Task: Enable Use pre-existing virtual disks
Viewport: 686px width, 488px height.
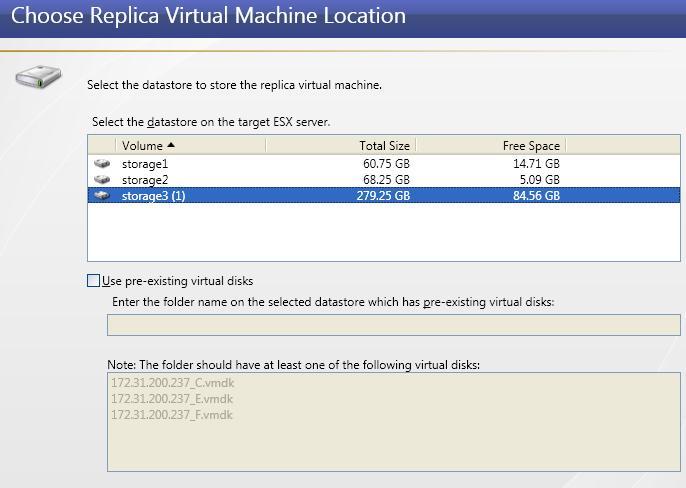Action: [93, 281]
